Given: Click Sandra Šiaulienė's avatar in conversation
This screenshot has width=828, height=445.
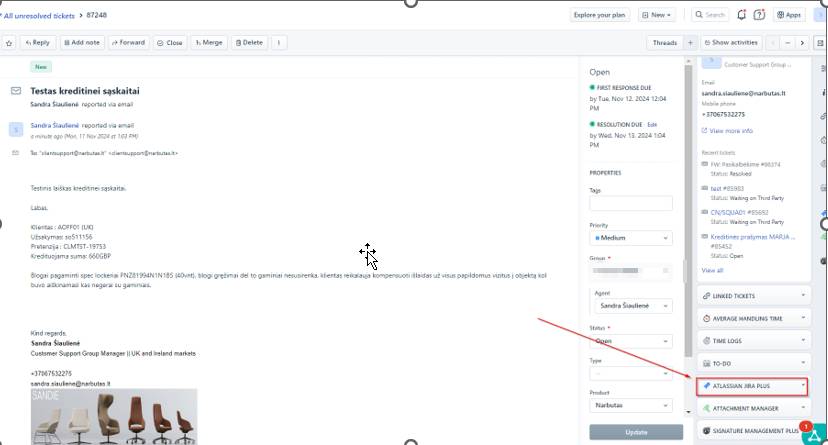Looking at the screenshot, I should pos(16,129).
